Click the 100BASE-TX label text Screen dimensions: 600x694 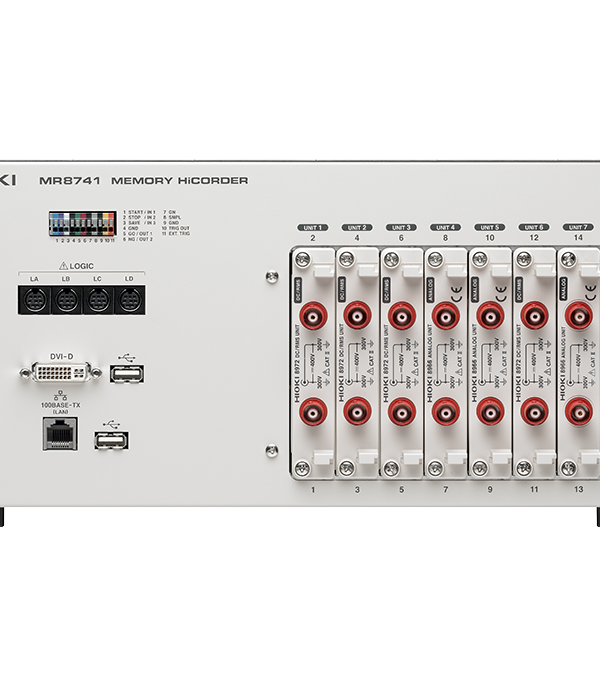click(x=60, y=405)
